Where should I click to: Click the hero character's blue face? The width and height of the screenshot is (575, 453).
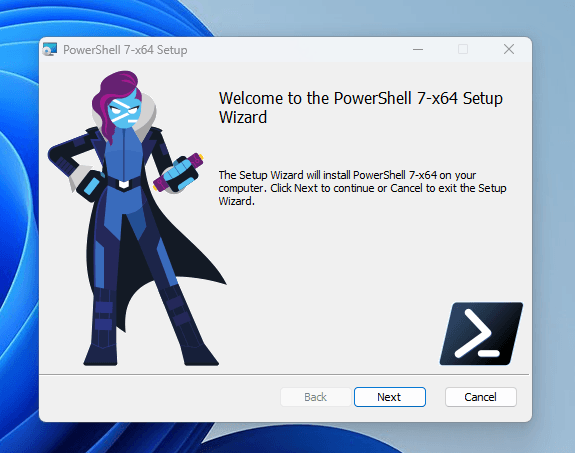point(125,110)
